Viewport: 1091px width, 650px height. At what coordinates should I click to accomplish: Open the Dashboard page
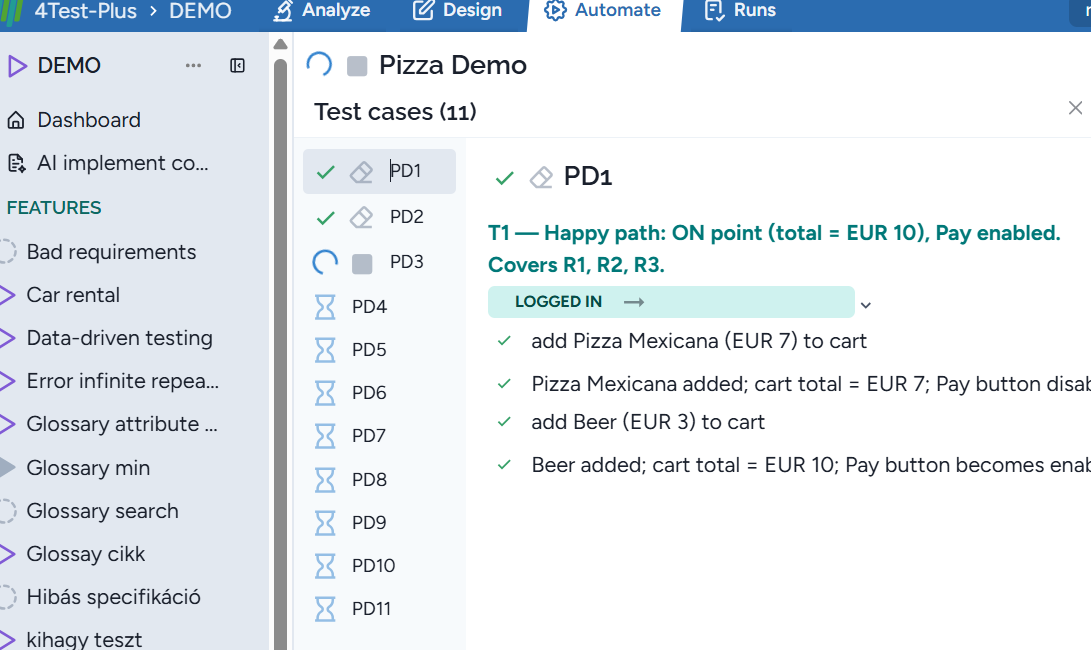(88, 120)
